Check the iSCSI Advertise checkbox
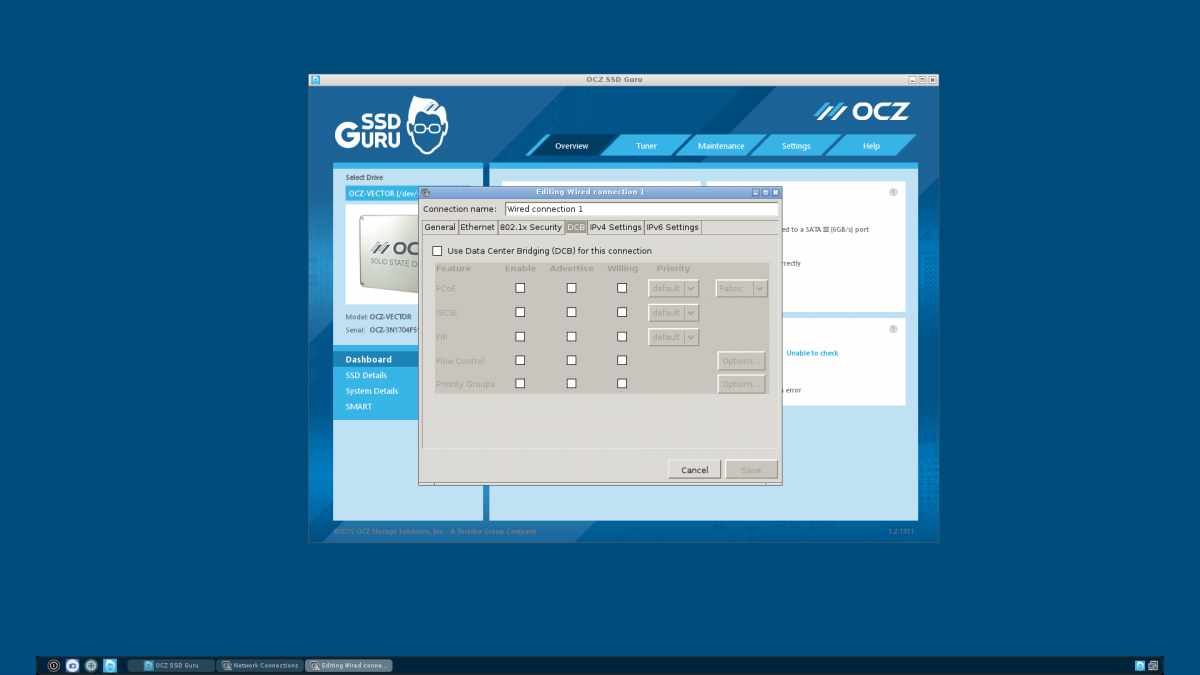 click(571, 312)
